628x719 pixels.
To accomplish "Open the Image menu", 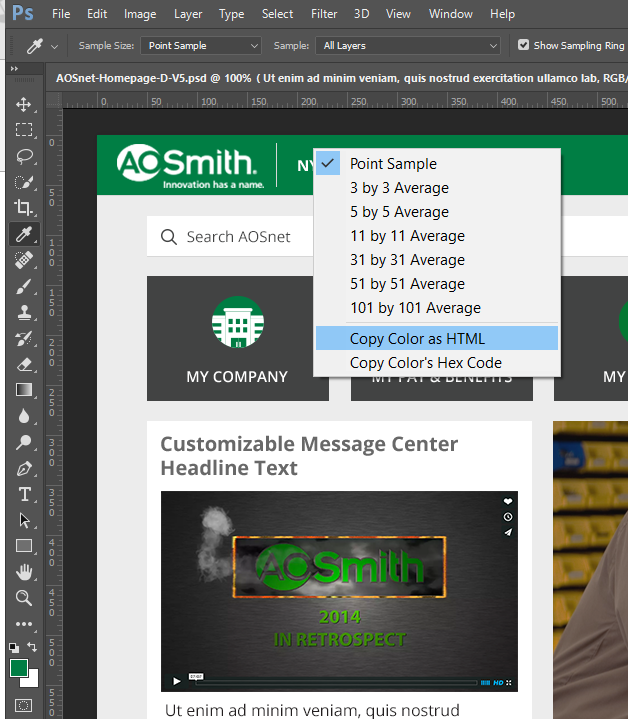I will (x=140, y=14).
